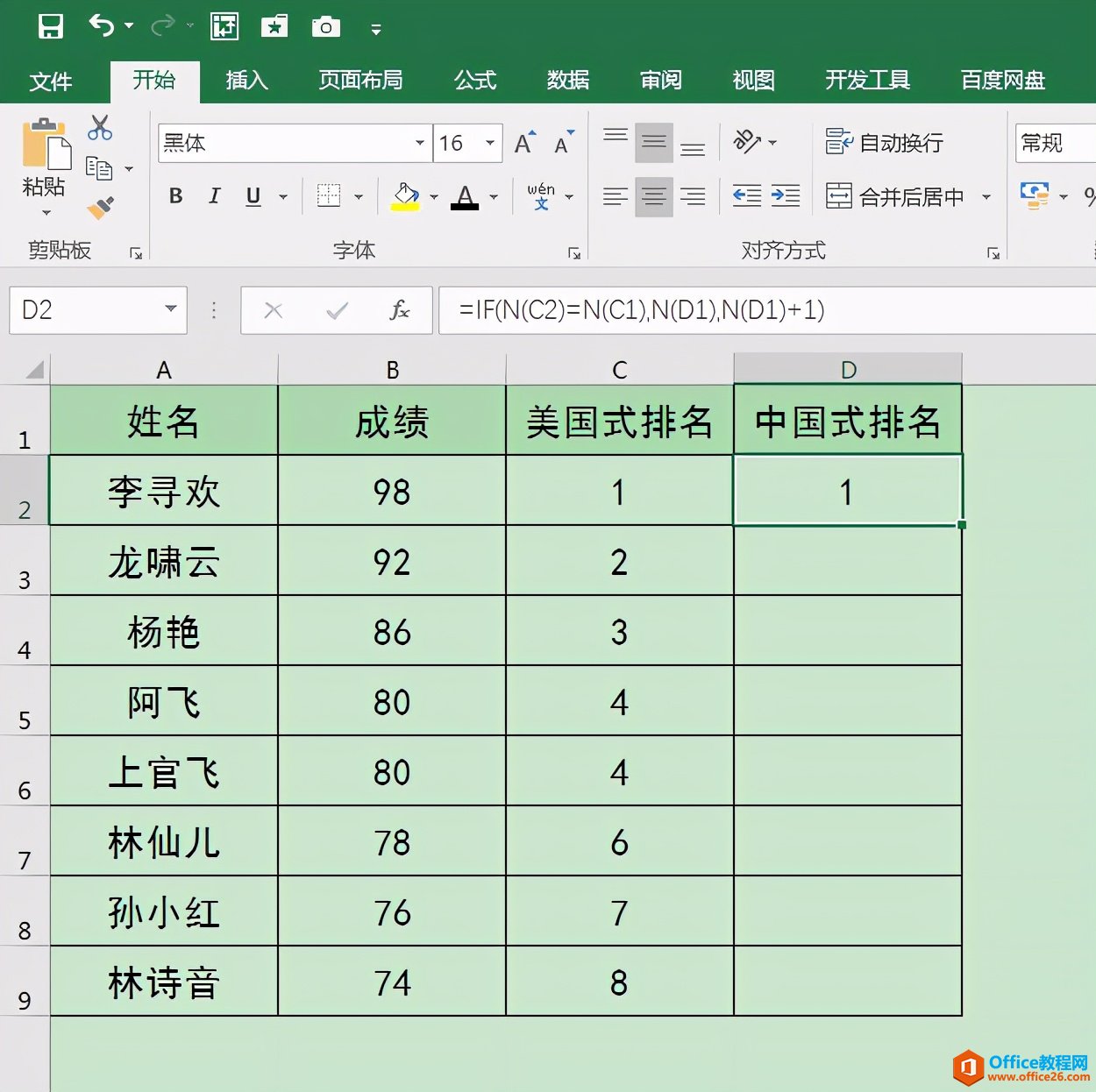Toggle Italic formatting
This screenshot has width=1096, height=1092.
point(215,196)
